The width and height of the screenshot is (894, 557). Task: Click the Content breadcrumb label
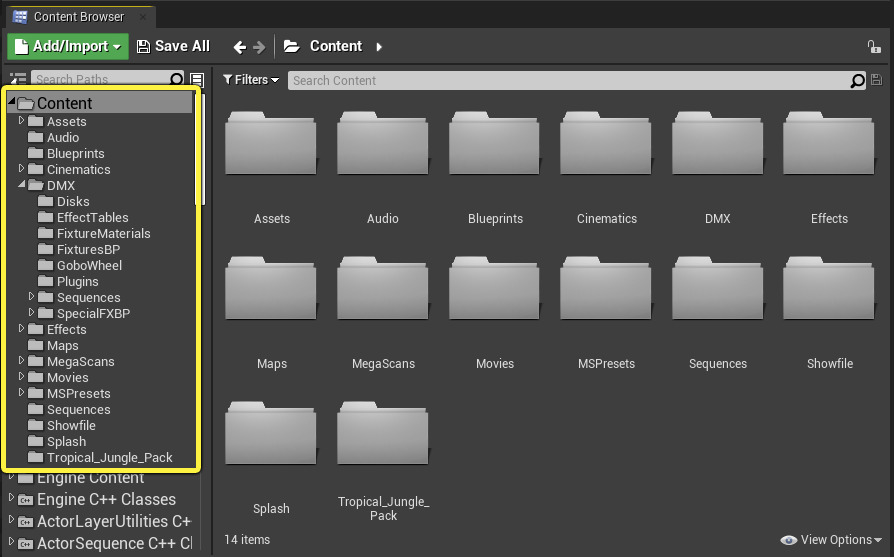(336, 46)
